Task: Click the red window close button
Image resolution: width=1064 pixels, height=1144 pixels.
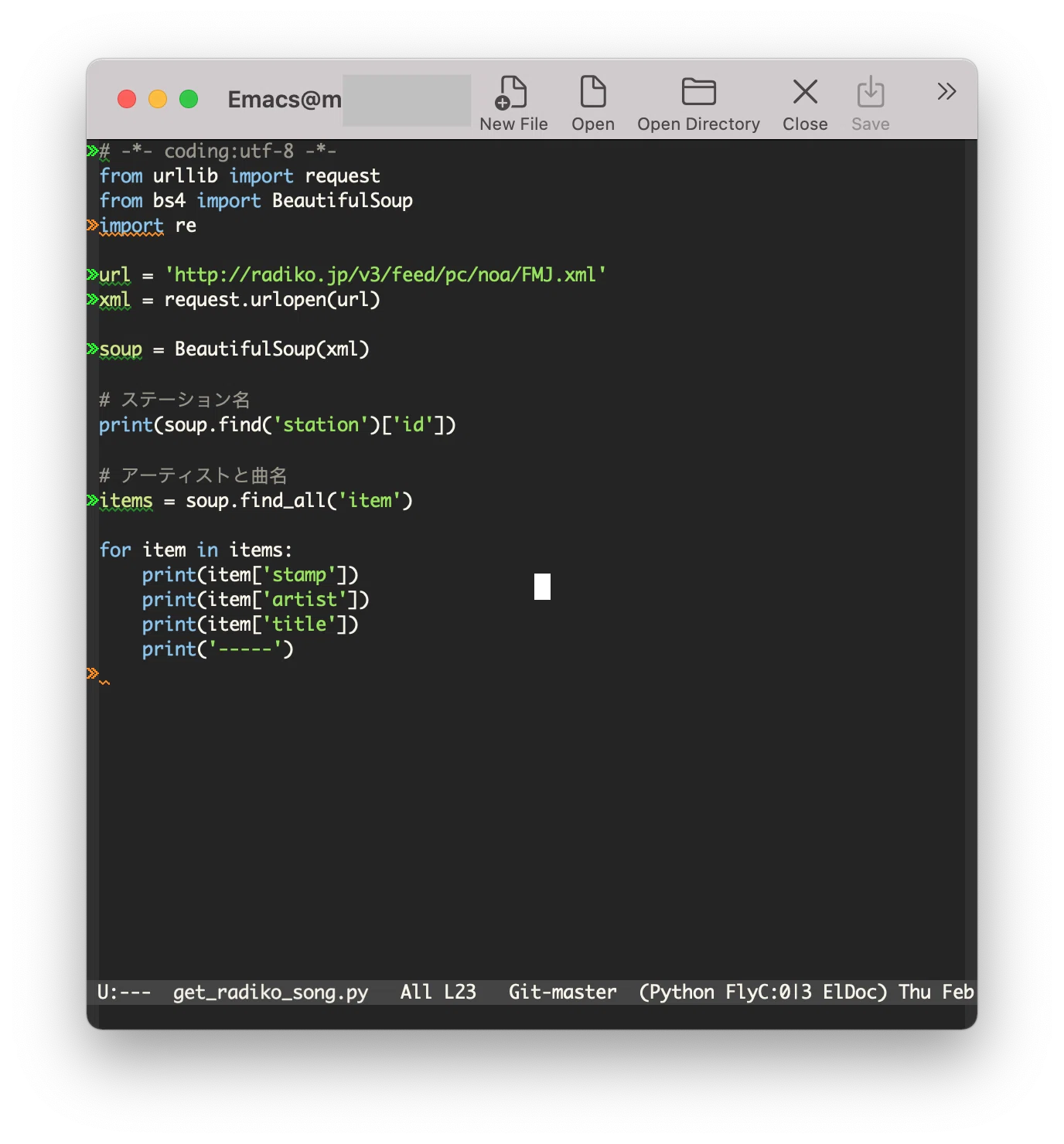Action: coord(127,99)
